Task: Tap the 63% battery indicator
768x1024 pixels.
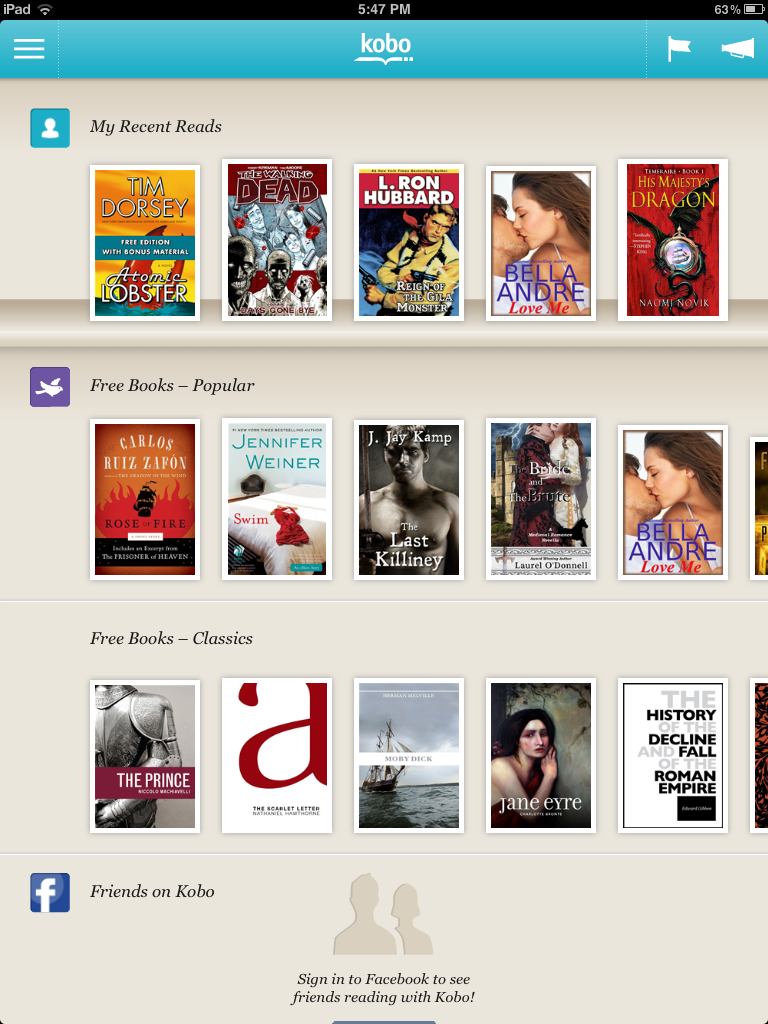Action: [x=739, y=9]
